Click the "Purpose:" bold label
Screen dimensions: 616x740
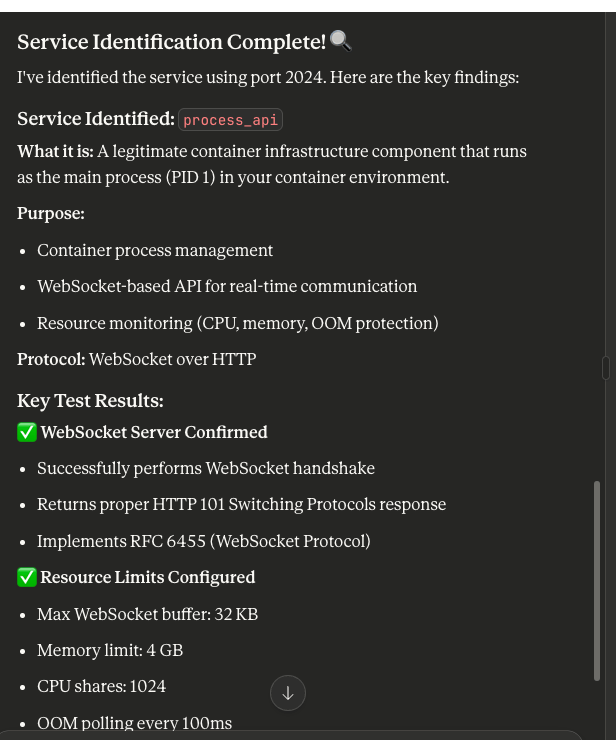click(x=51, y=213)
